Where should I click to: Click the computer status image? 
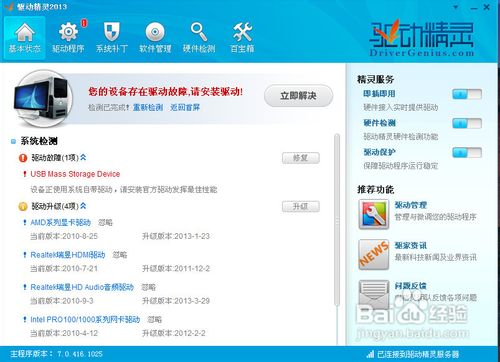43,97
